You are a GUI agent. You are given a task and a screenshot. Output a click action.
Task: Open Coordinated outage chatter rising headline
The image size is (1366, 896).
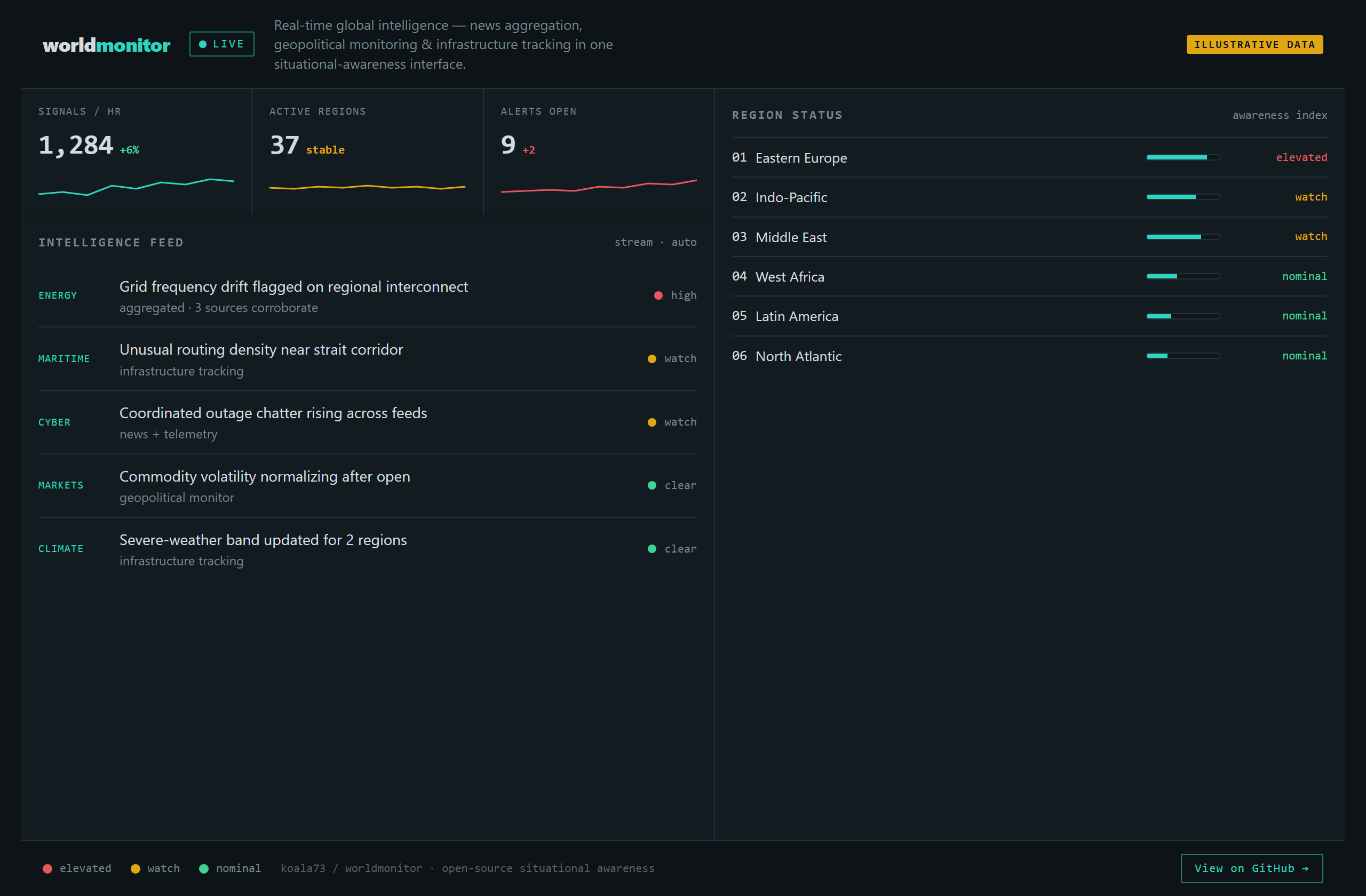tap(273, 413)
